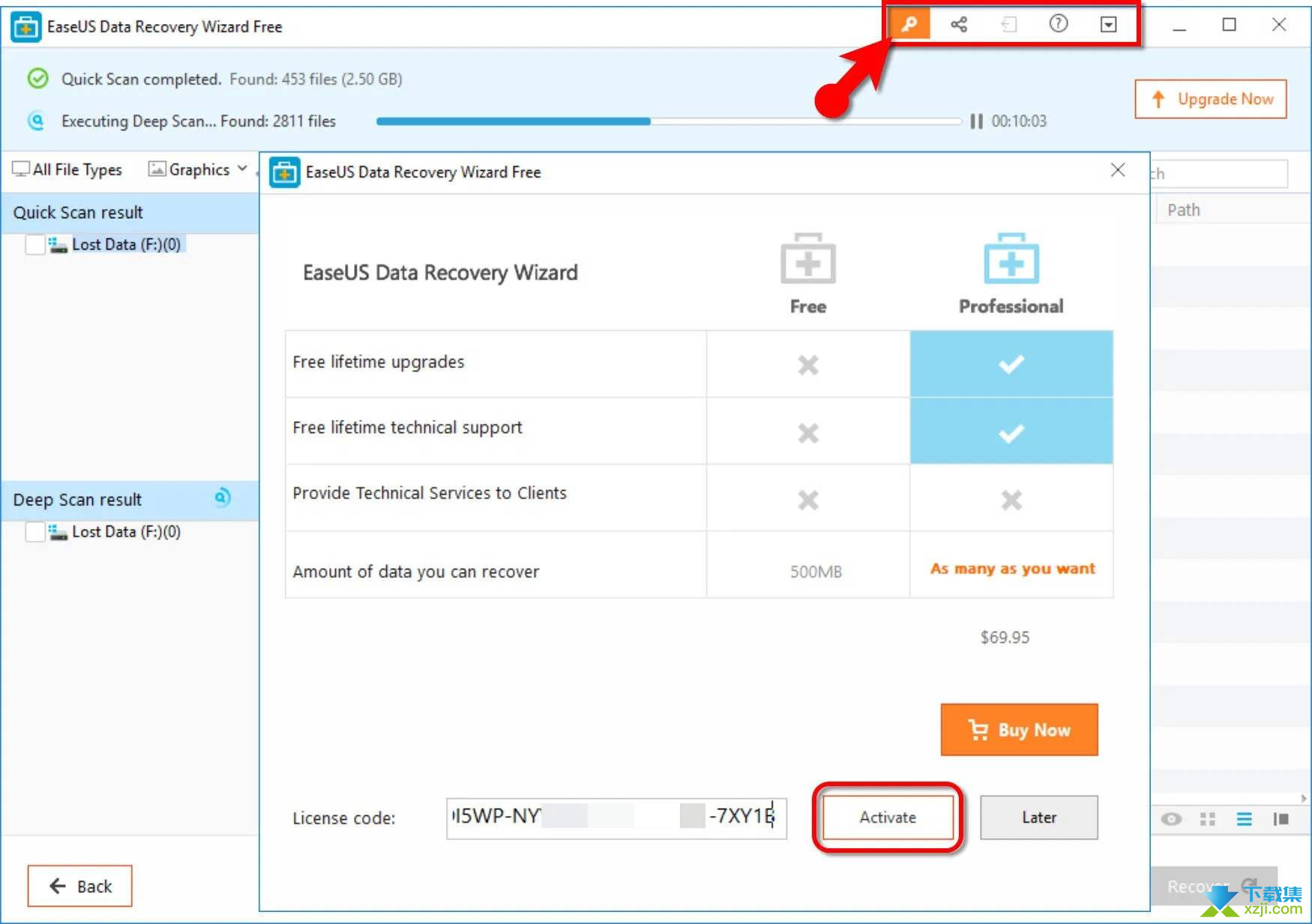Click 'Amount of data you can recover' label
Image resolution: width=1312 pixels, height=924 pixels.
[416, 573]
